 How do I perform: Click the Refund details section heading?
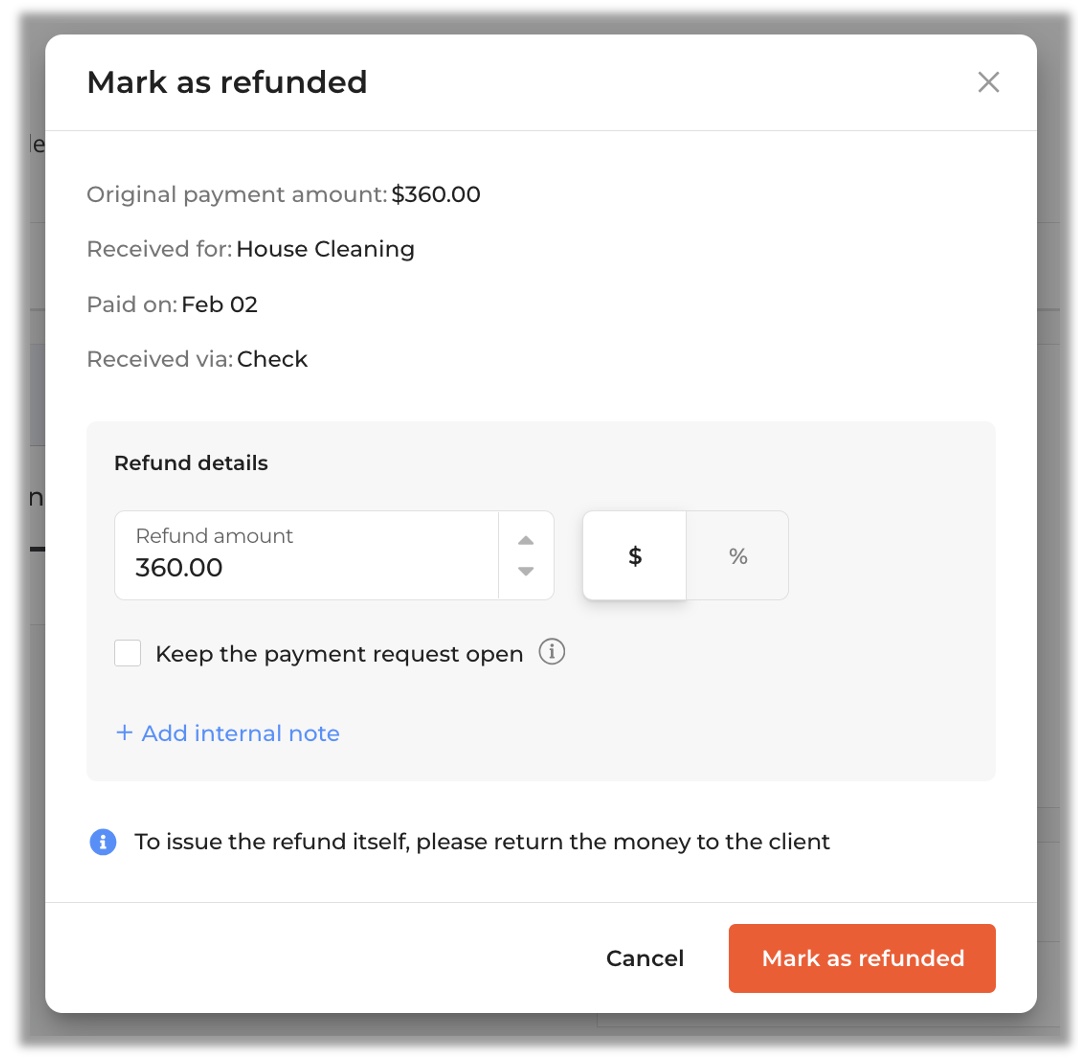(x=191, y=463)
